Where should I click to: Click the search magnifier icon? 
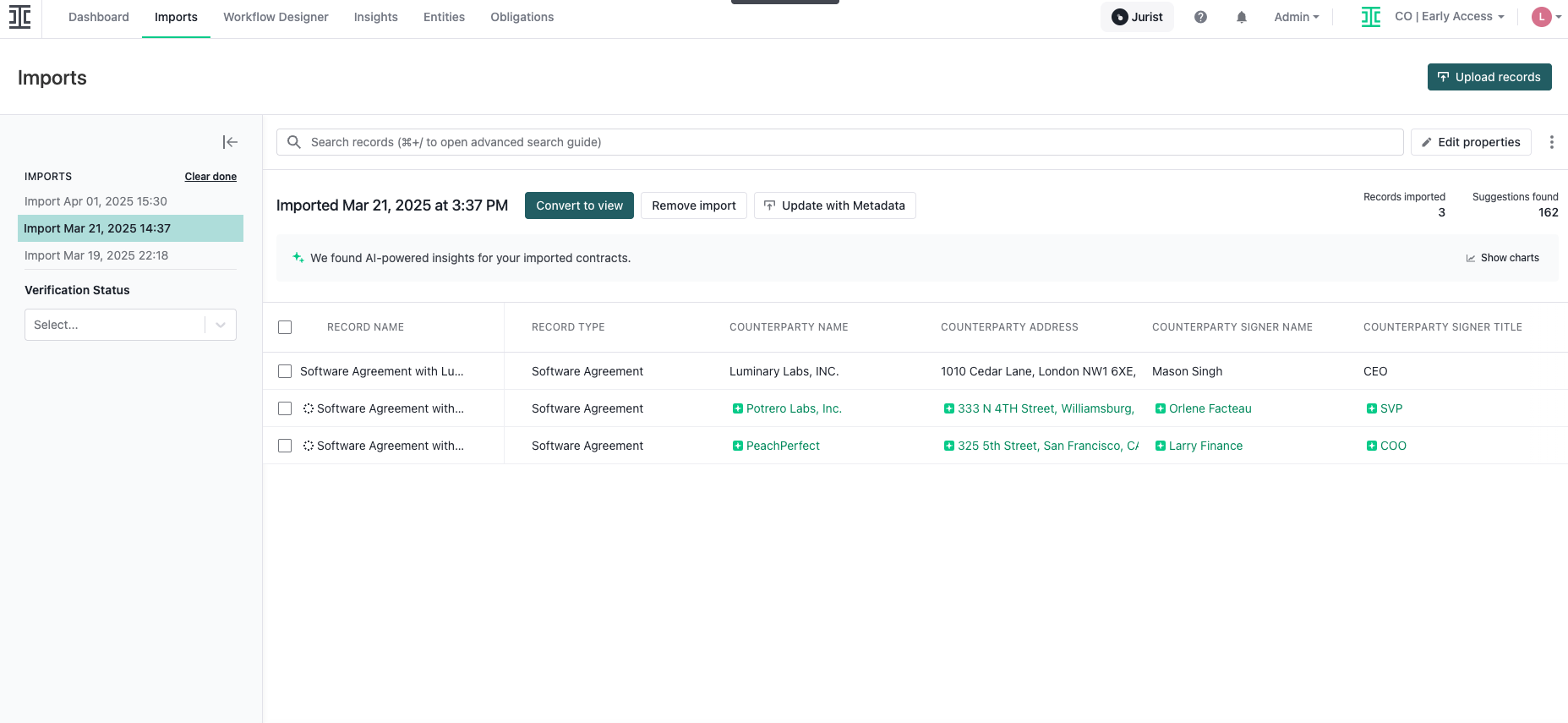tap(294, 142)
